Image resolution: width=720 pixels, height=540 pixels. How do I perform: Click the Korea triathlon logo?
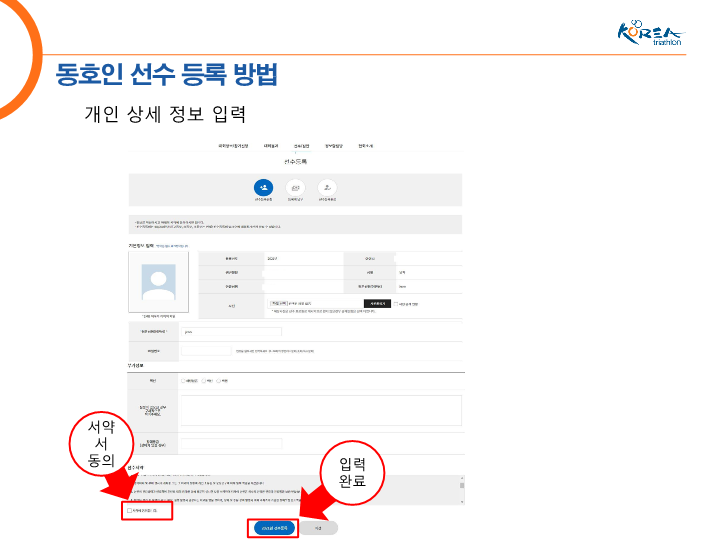click(650, 33)
